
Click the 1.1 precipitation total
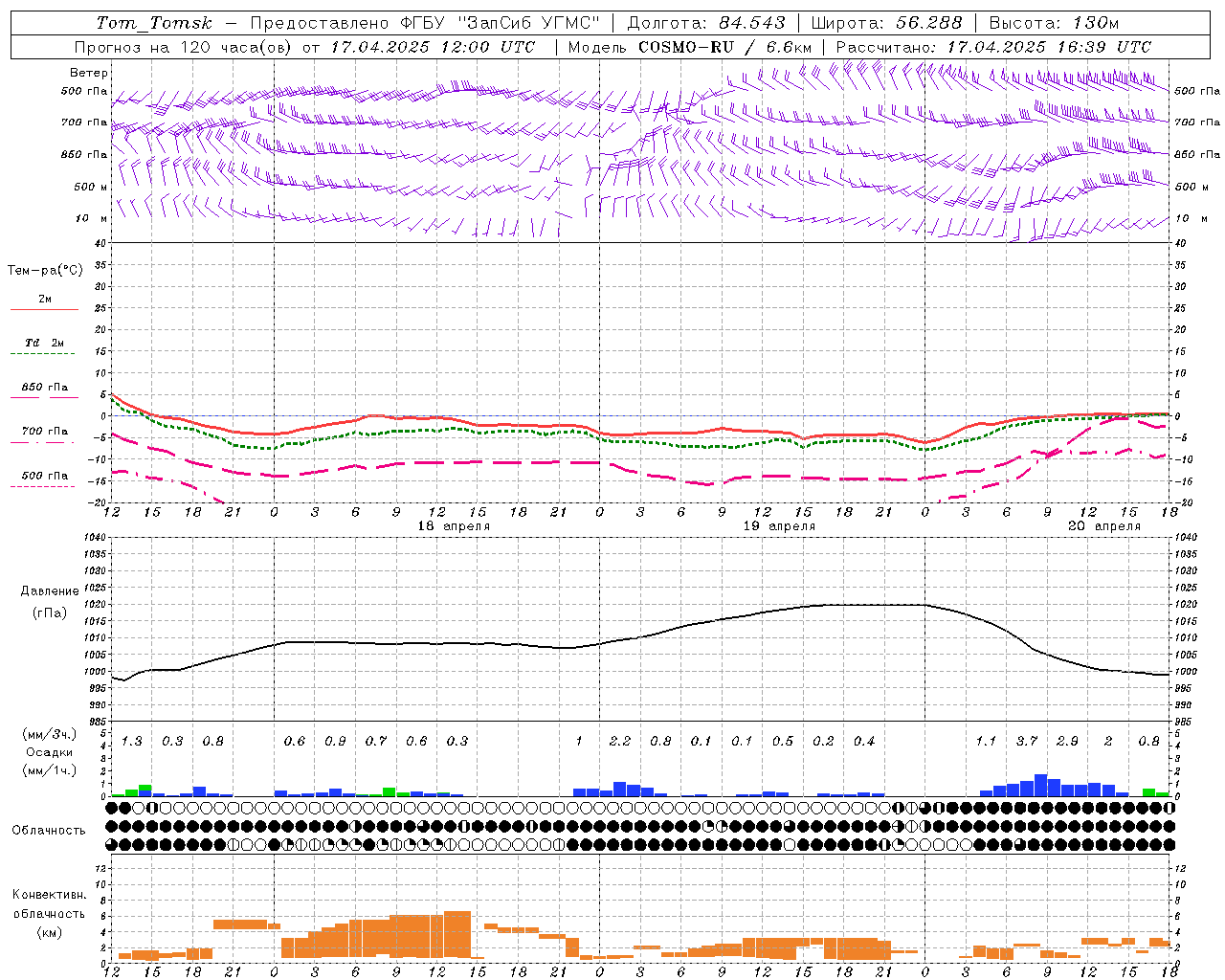click(x=986, y=742)
